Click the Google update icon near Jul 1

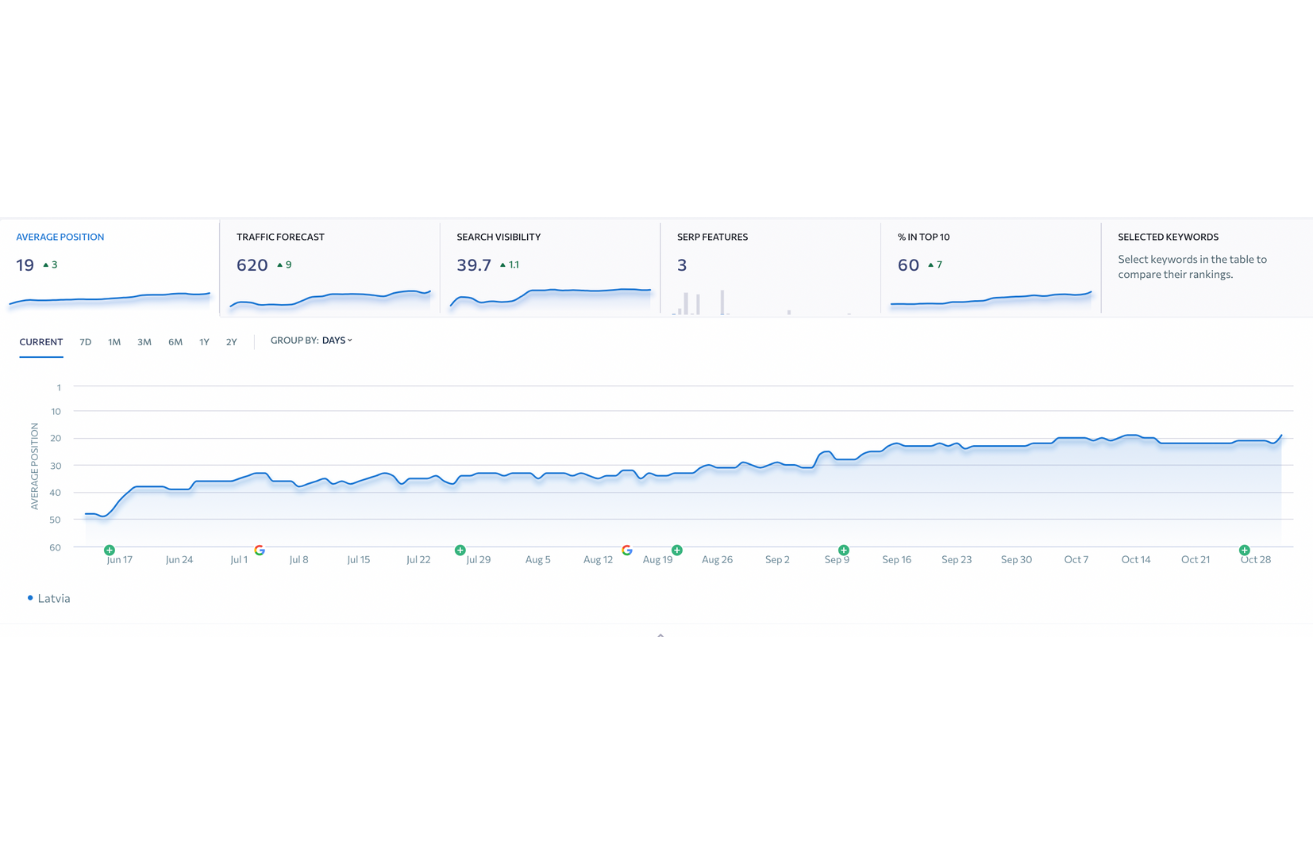(x=260, y=550)
